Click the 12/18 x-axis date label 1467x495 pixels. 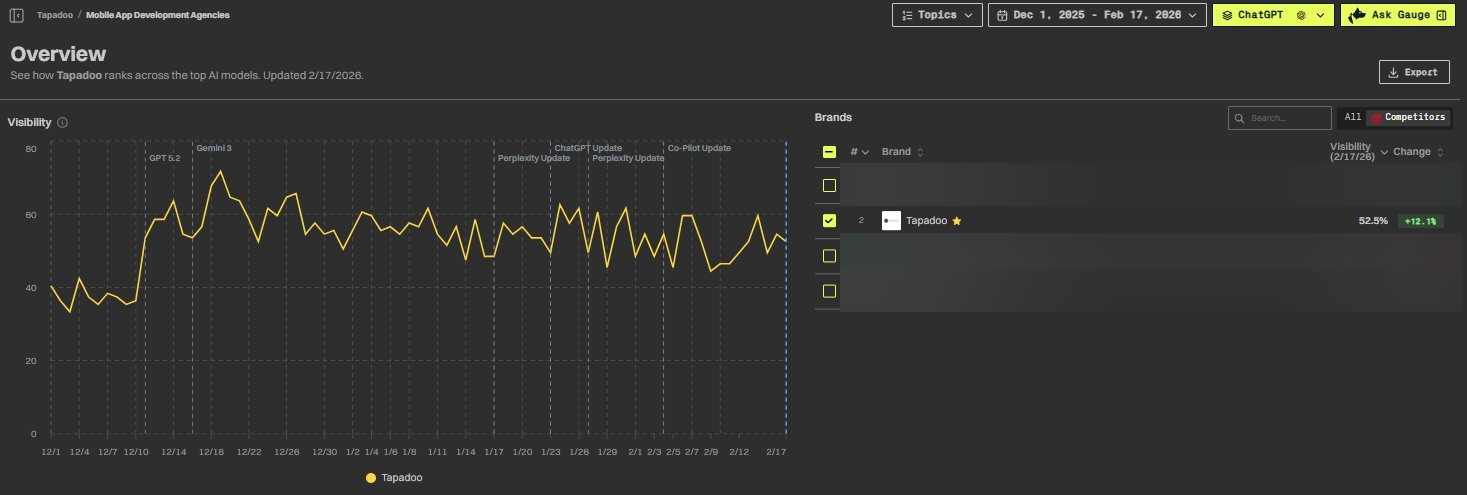point(211,452)
